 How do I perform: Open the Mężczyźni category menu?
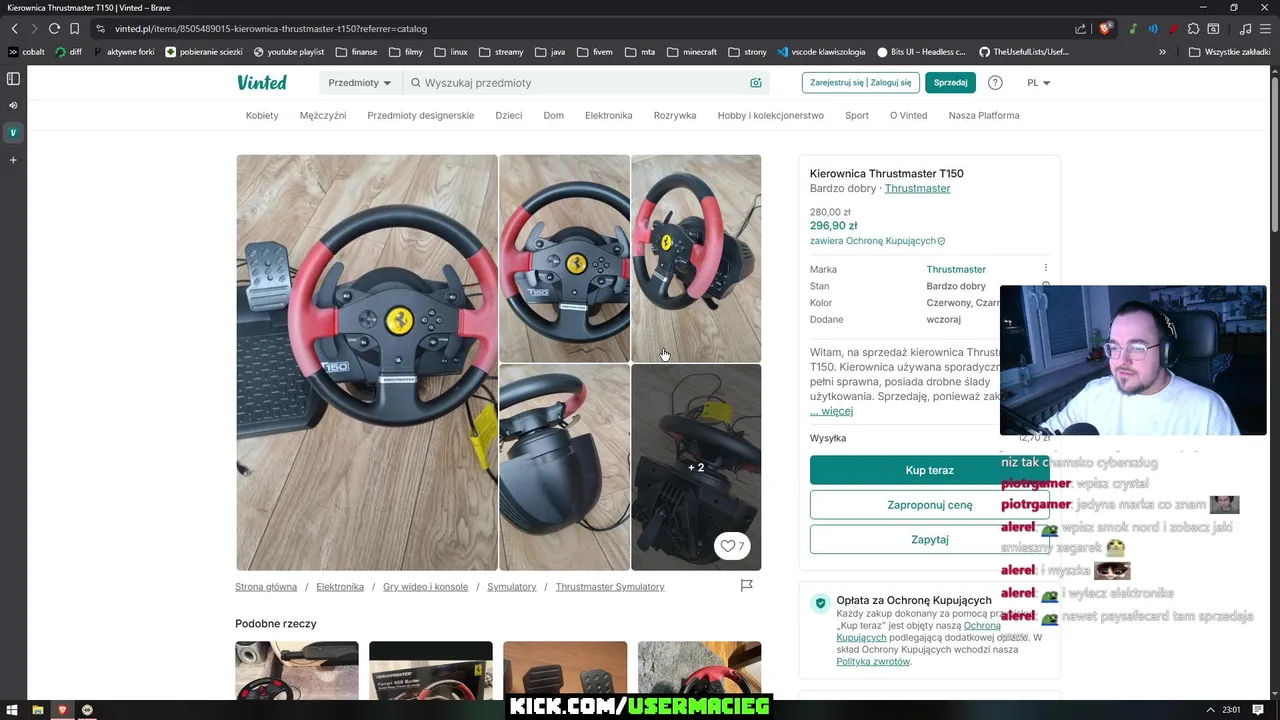point(323,115)
